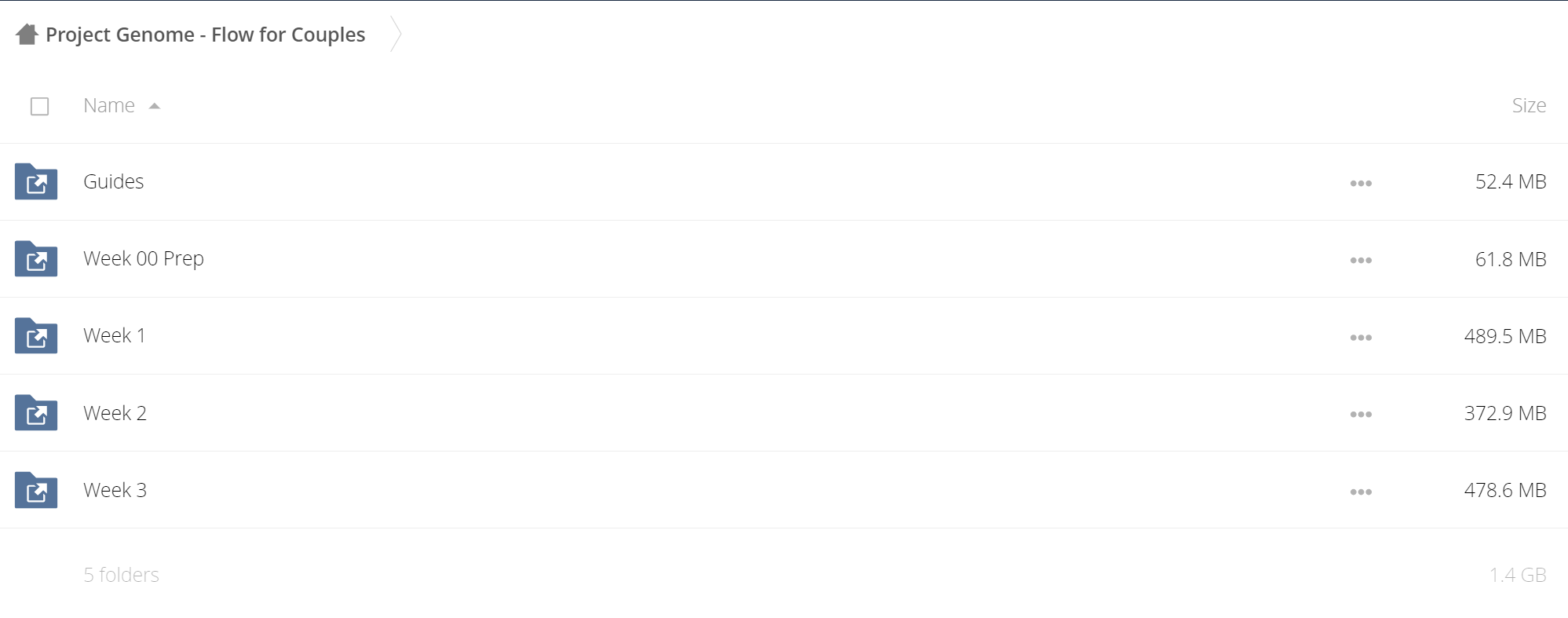Open the Guides folder name link
1568x618 pixels.
point(114,181)
